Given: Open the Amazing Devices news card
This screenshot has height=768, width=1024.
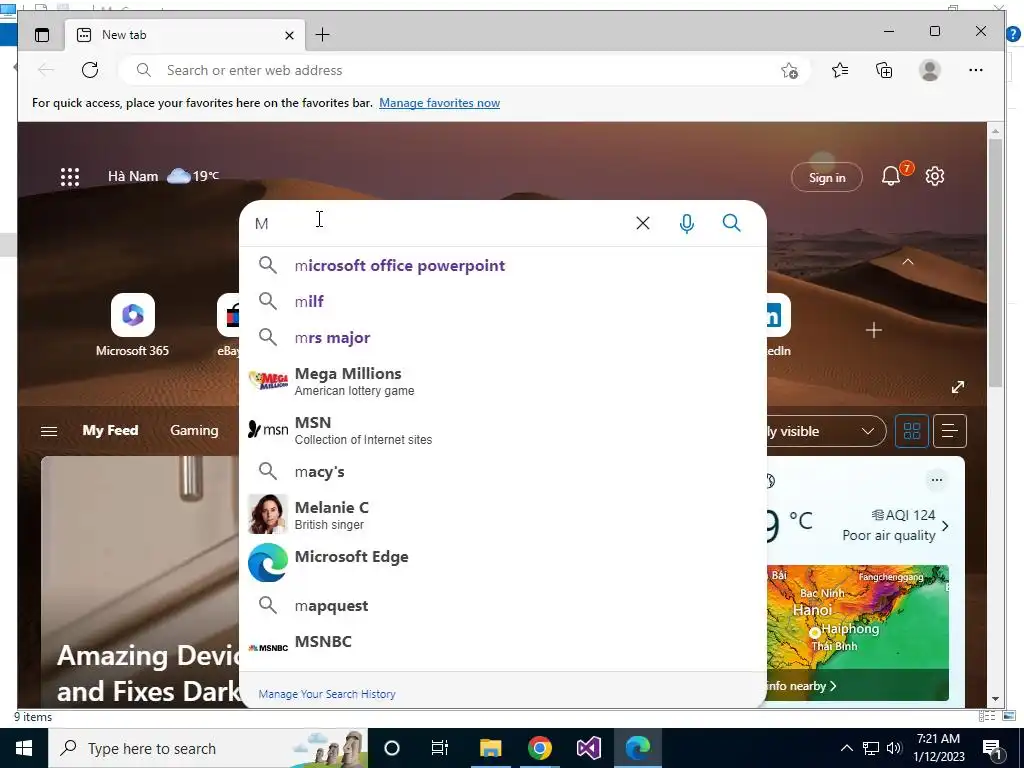Looking at the screenshot, I should click(x=140, y=581).
